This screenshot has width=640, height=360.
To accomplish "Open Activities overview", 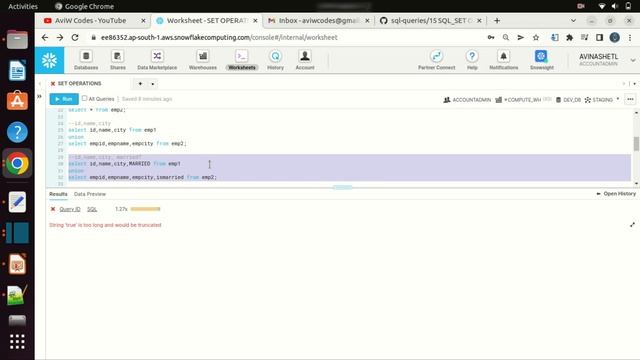I will point(23,6).
